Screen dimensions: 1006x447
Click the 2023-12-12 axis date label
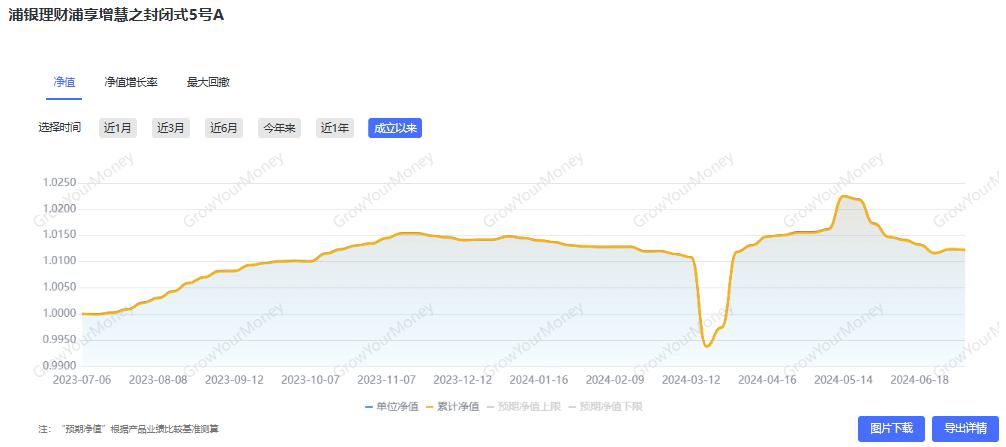[463, 380]
